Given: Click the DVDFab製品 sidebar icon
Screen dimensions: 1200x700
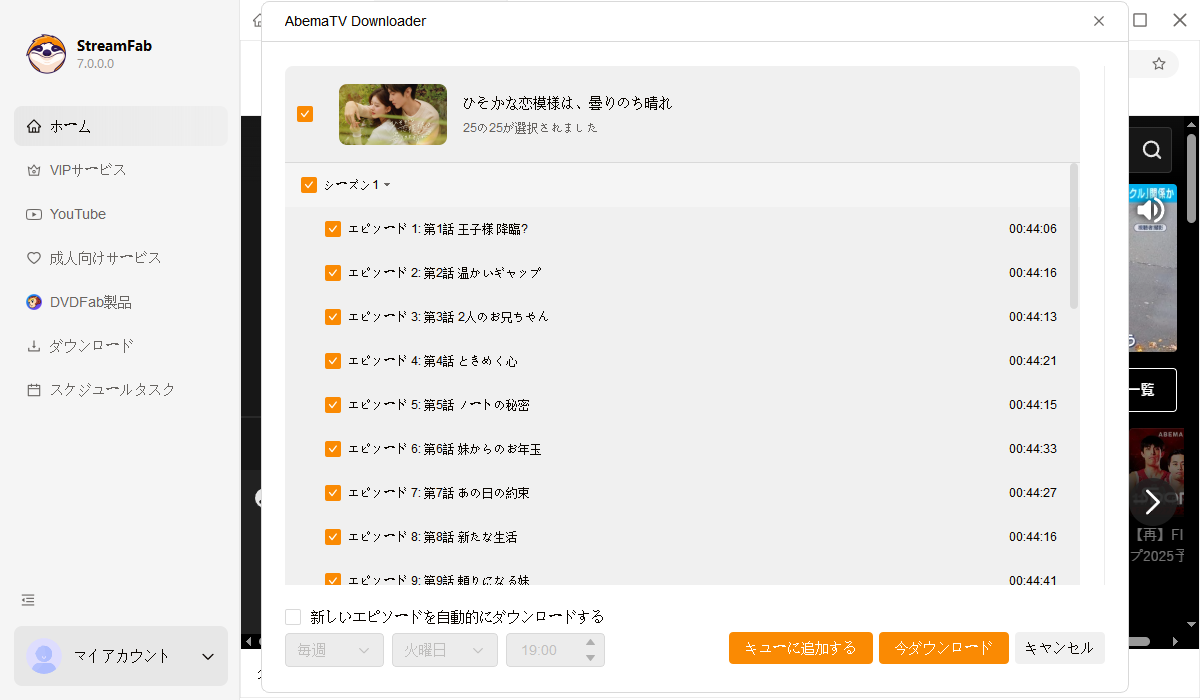Looking at the screenshot, I should 34,302.
